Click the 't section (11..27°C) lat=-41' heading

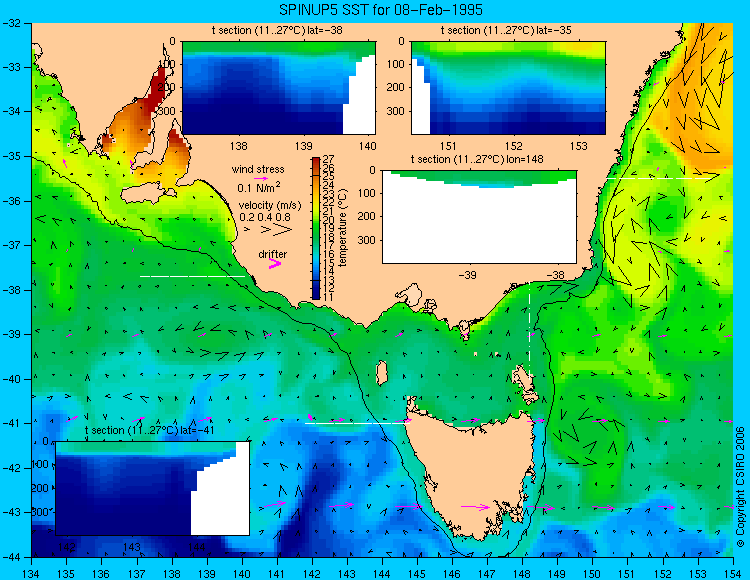click(x=149, y=430)
